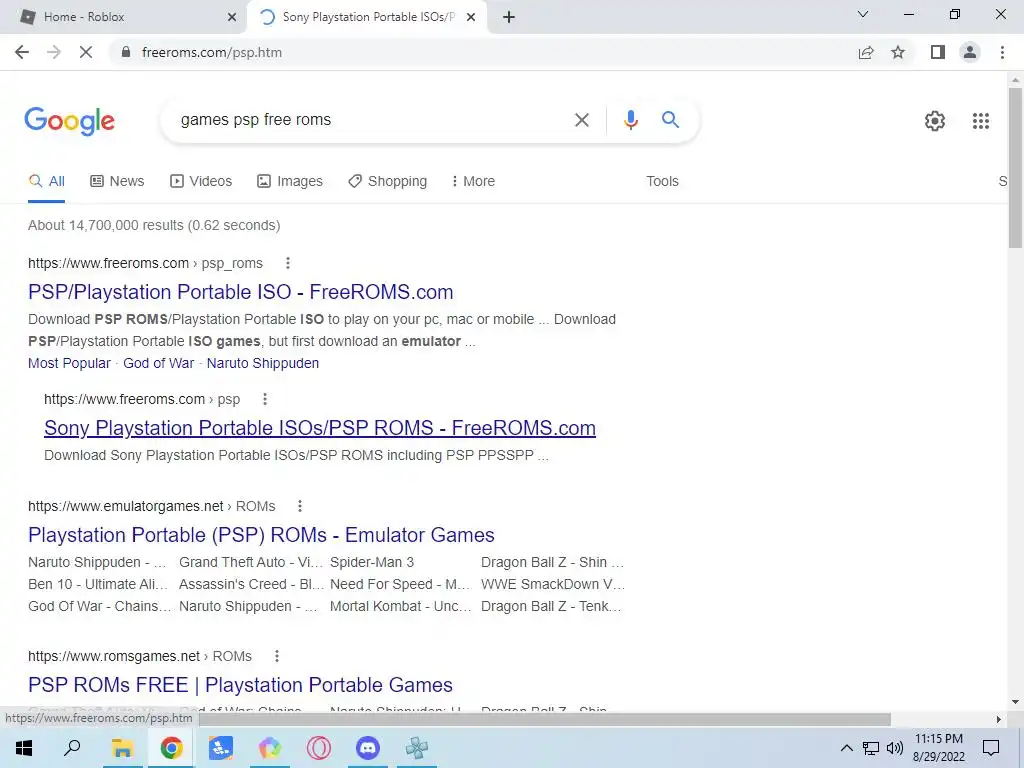Open options for emulatorgames.net result
Viewport: 1024px width, 768px height.
[x=300, y=506]
